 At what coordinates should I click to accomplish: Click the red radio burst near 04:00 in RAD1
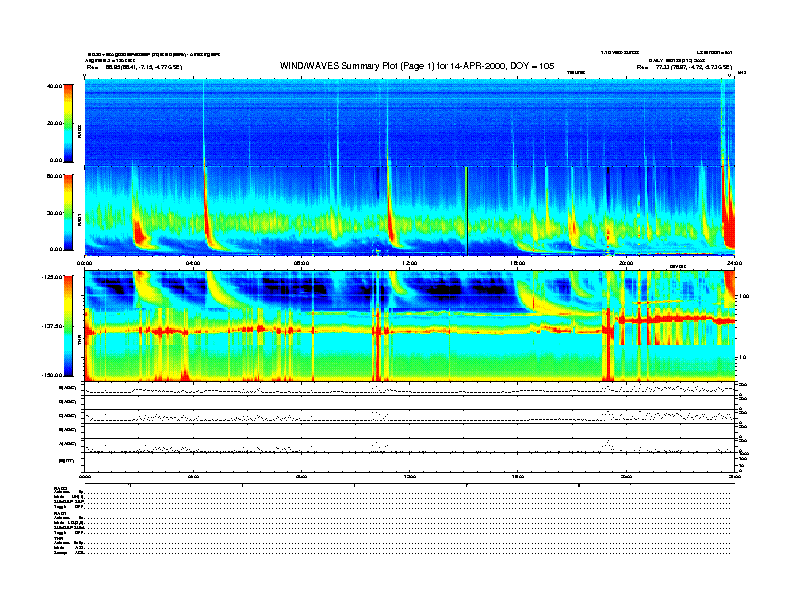207,212
